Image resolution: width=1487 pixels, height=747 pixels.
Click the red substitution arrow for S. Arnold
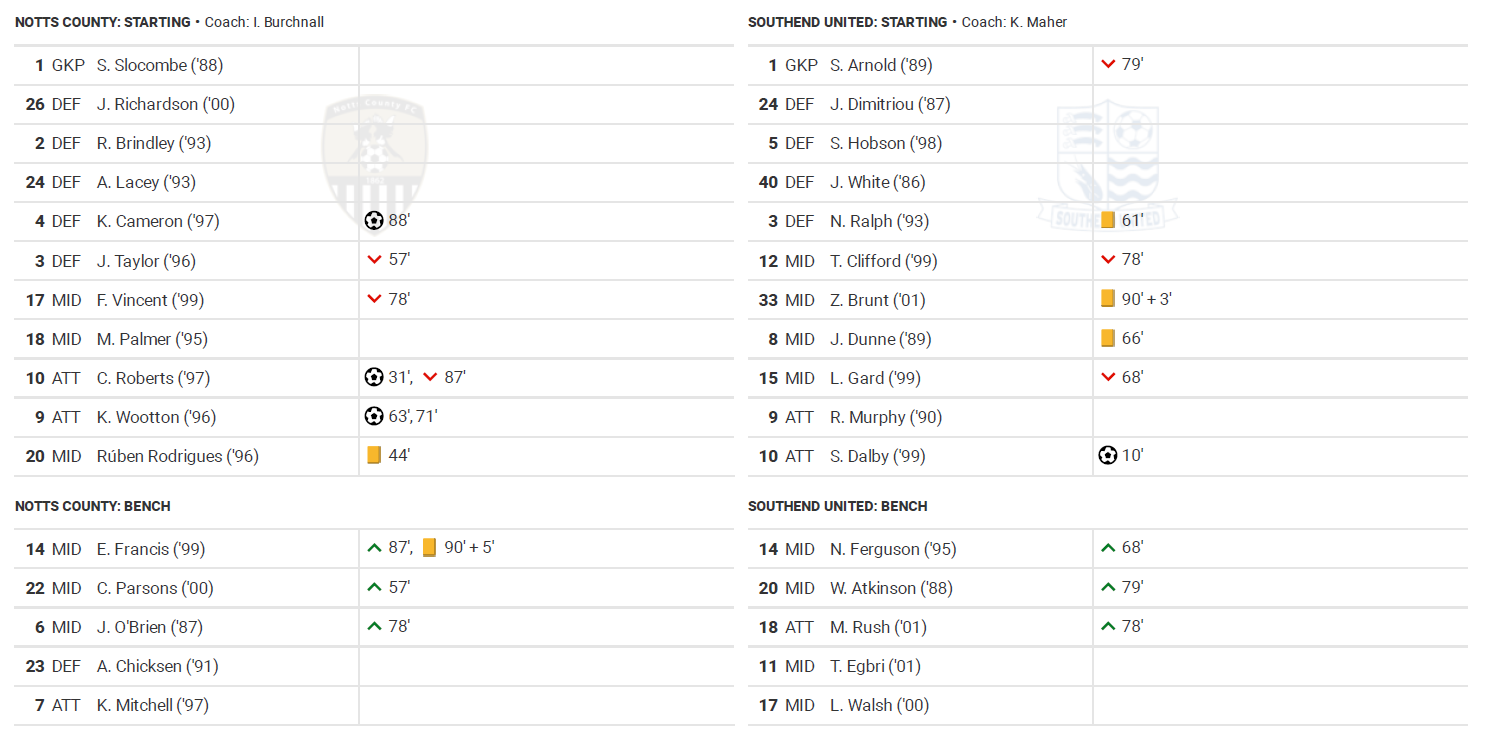pyautogui.click(x=1107, y=65)
